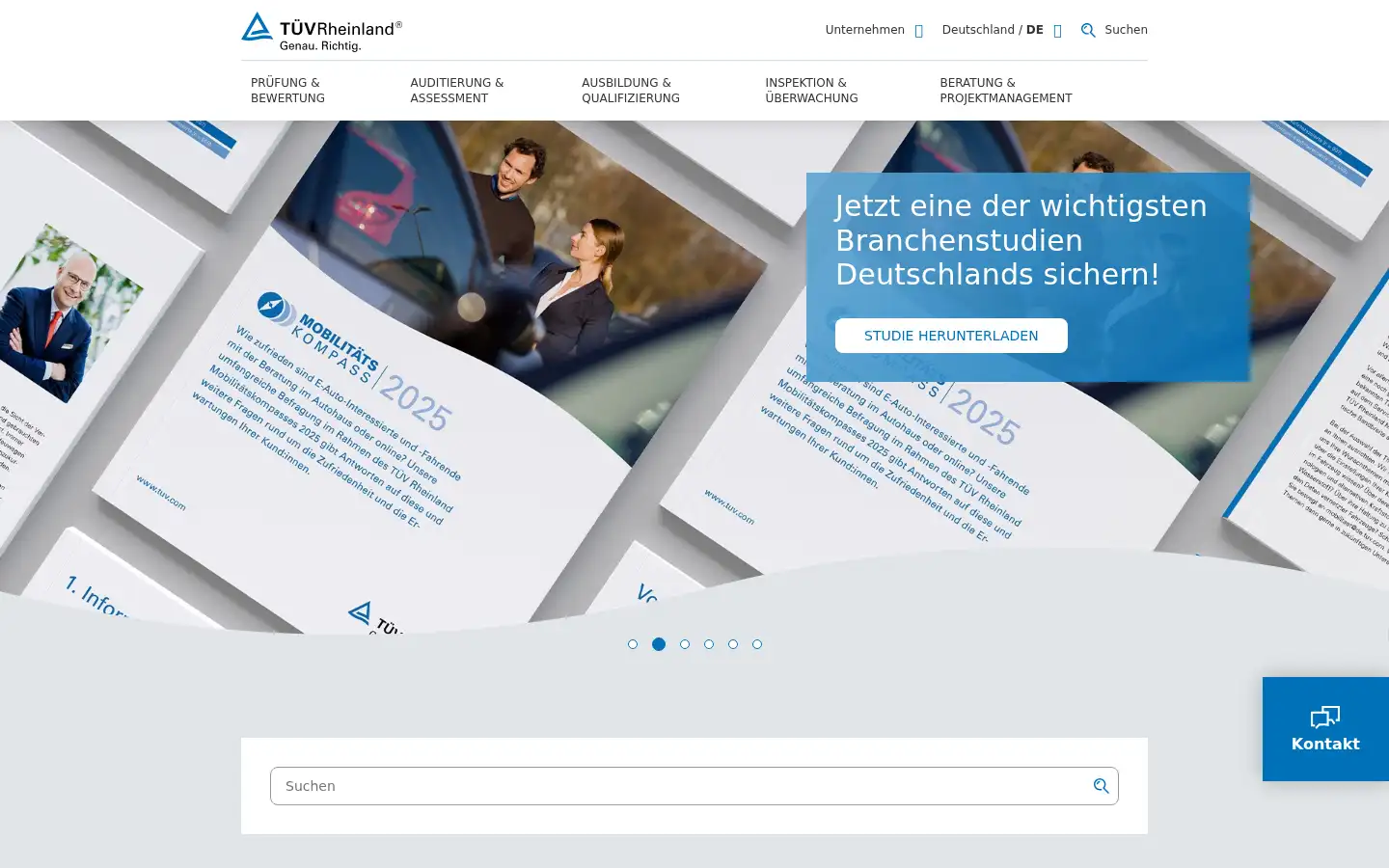Click the magnifier icon next to Suchen in header

(x=1088, y=30)
